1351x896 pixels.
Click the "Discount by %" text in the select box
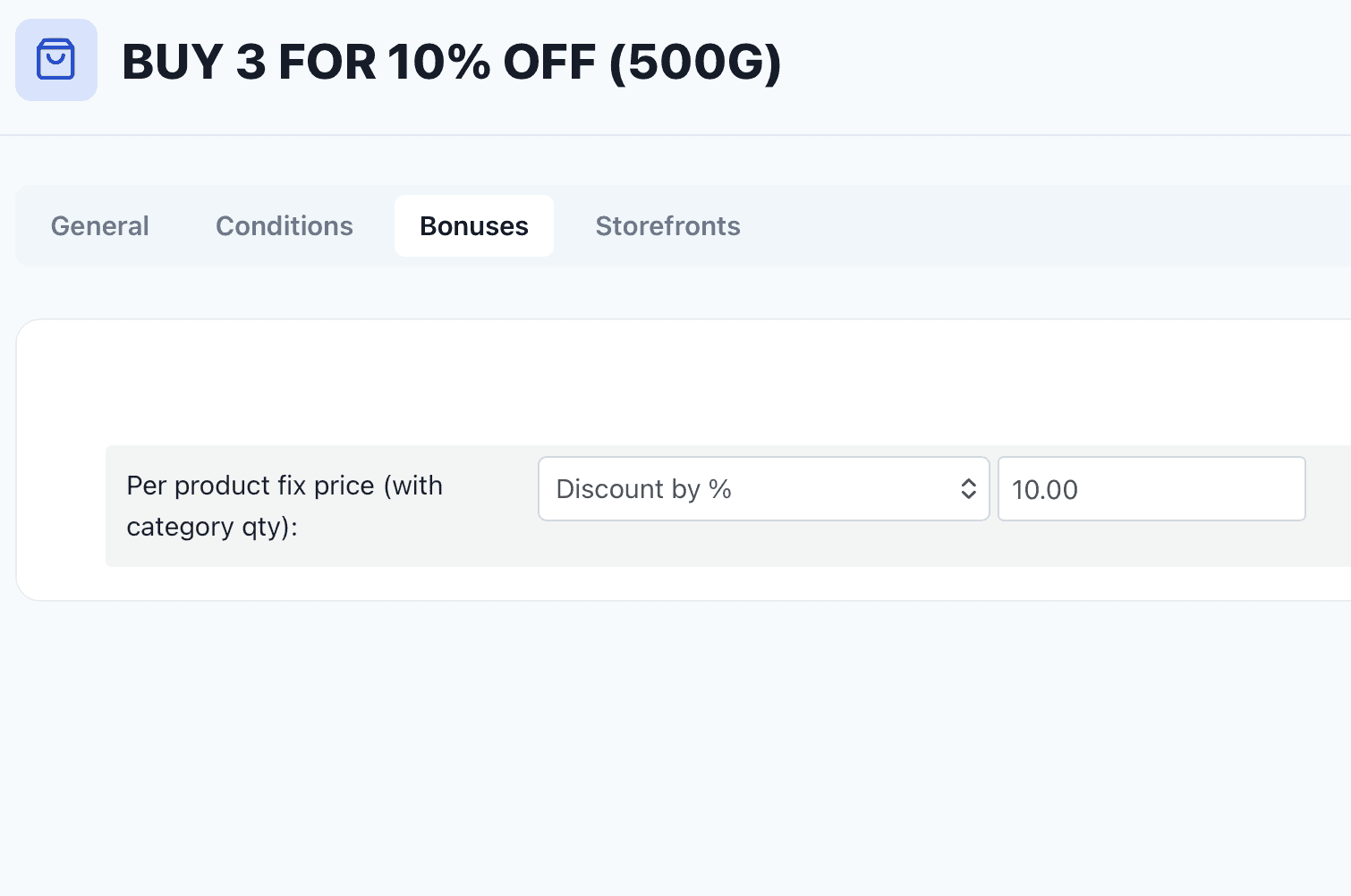click(x=643, y=489)
